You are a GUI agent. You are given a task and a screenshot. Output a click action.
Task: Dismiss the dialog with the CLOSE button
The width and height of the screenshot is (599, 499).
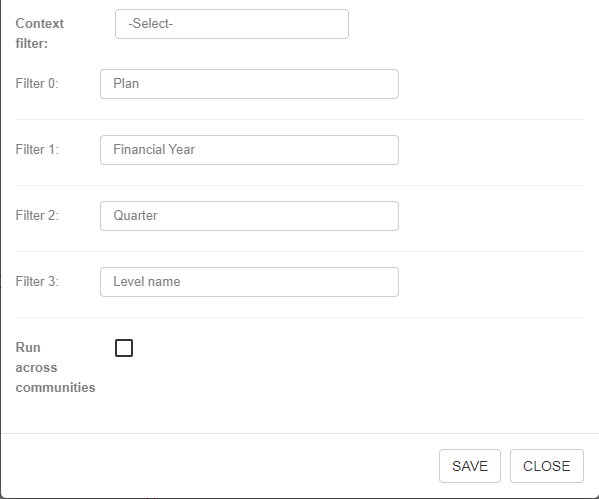click(x=547, y=466)
